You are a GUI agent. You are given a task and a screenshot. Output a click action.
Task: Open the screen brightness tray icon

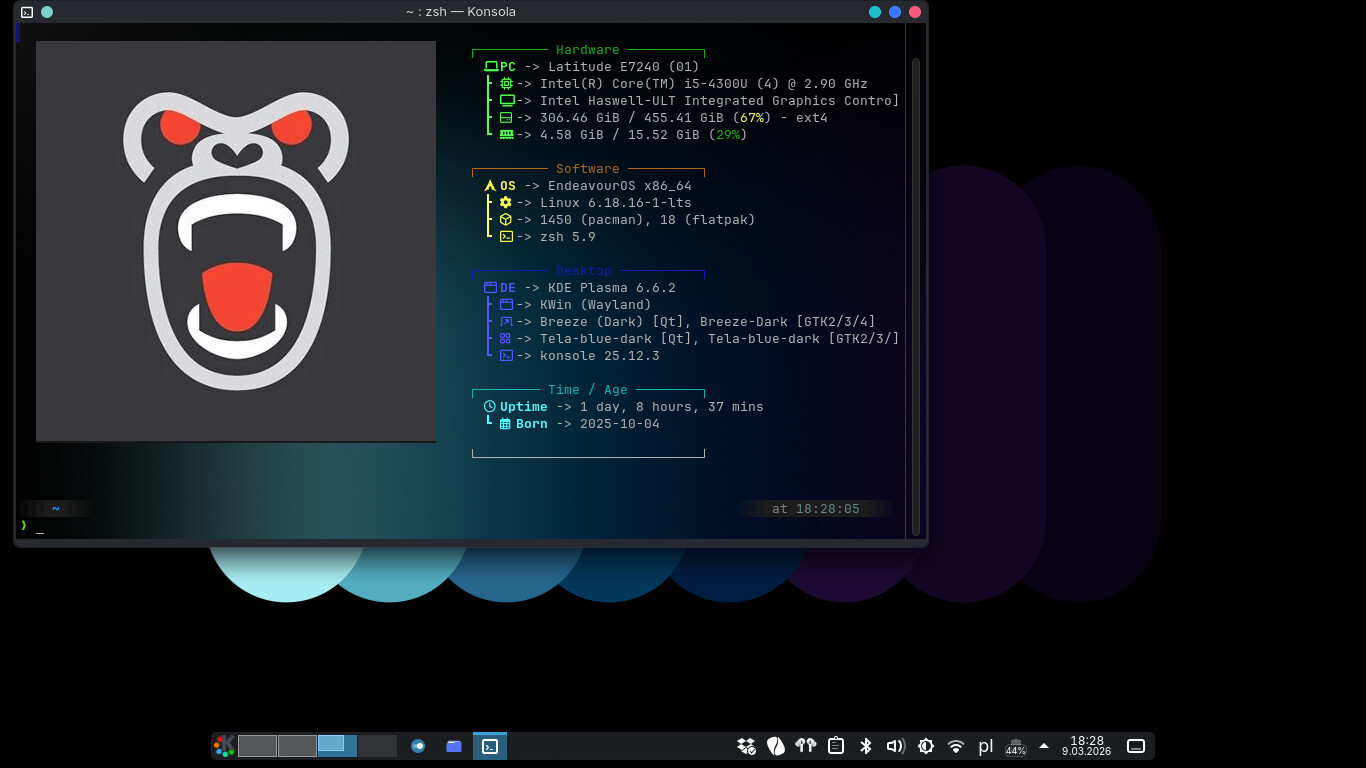(x=926, y=746)
